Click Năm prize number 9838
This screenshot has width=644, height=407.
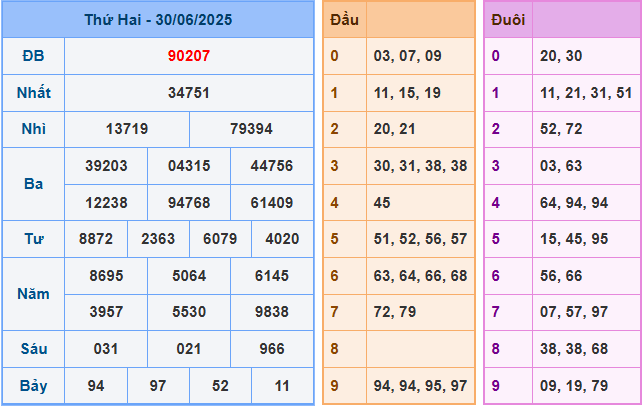[x=272, y=313]
